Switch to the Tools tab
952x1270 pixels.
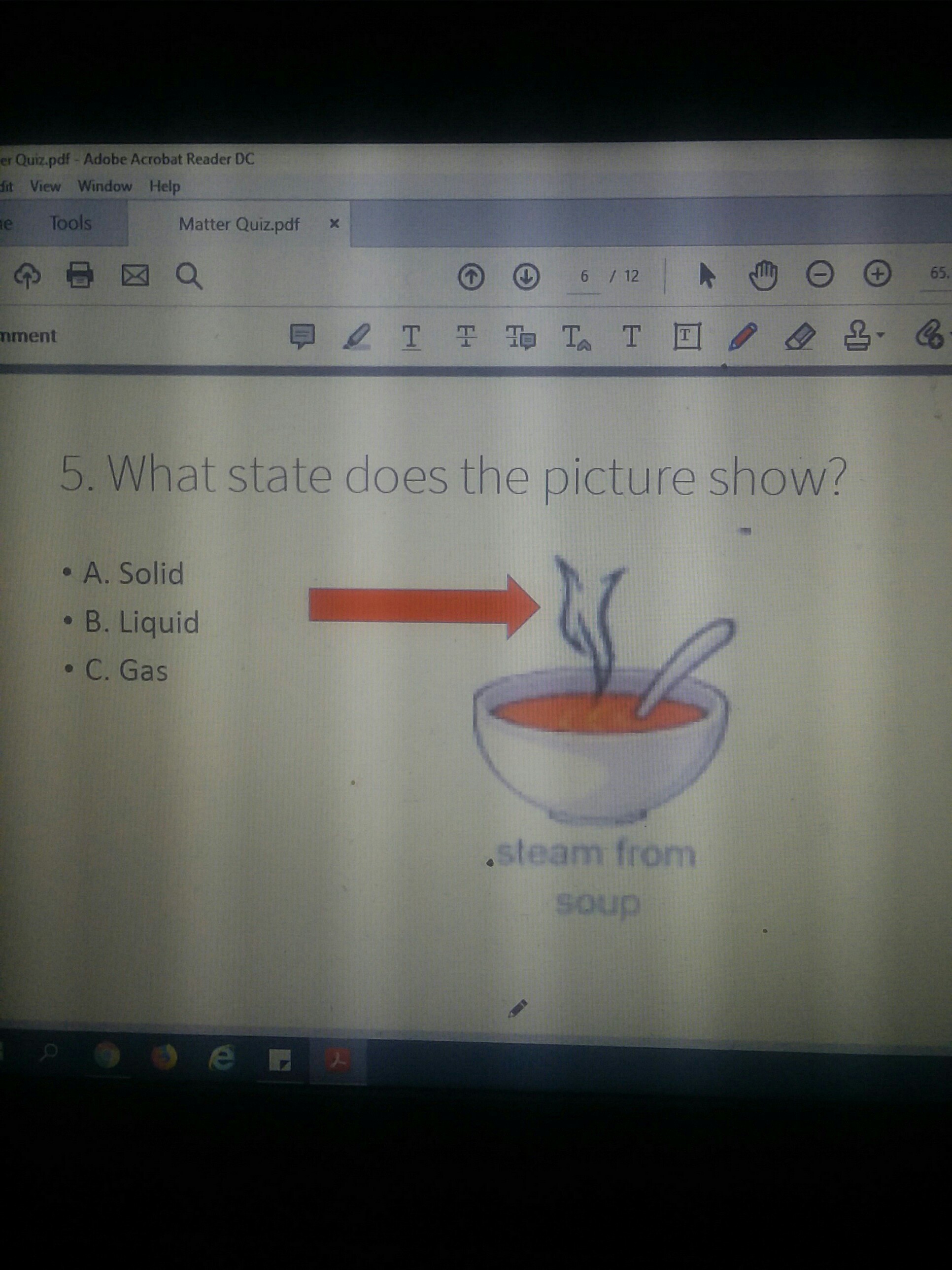[70, 223]
